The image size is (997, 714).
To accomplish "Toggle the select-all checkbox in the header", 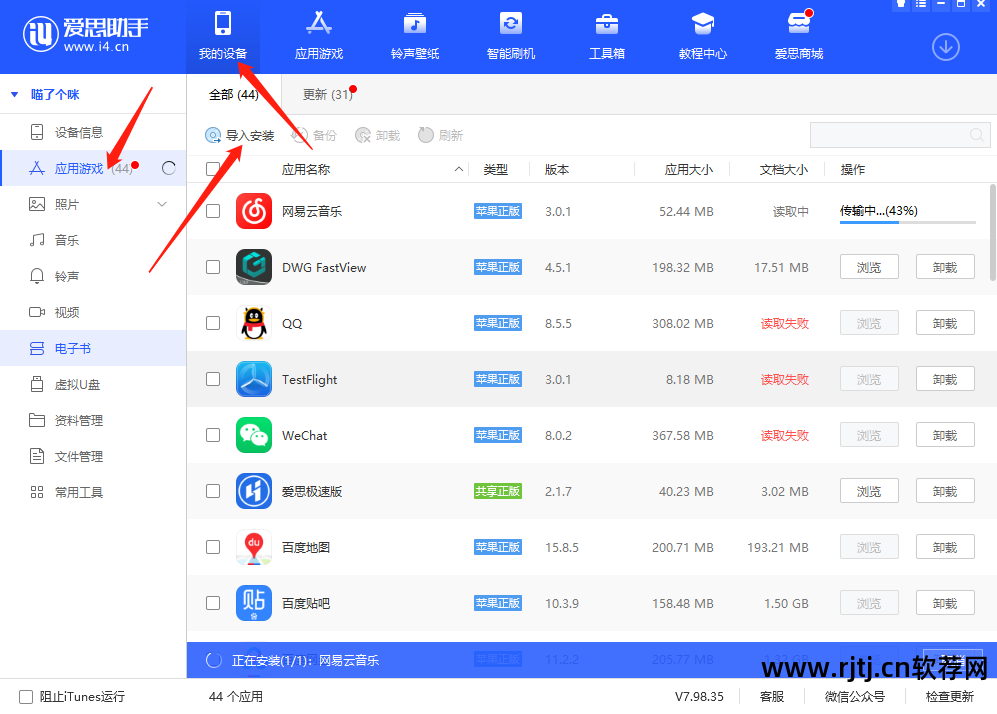I will (x=213, y=169).
